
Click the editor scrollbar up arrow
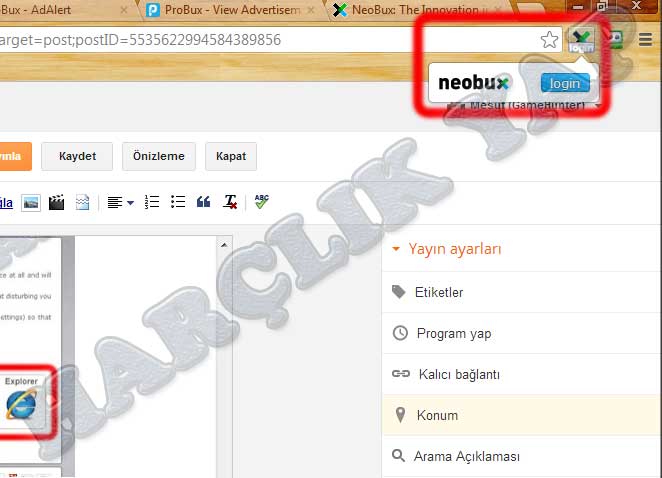click(224, 244)
